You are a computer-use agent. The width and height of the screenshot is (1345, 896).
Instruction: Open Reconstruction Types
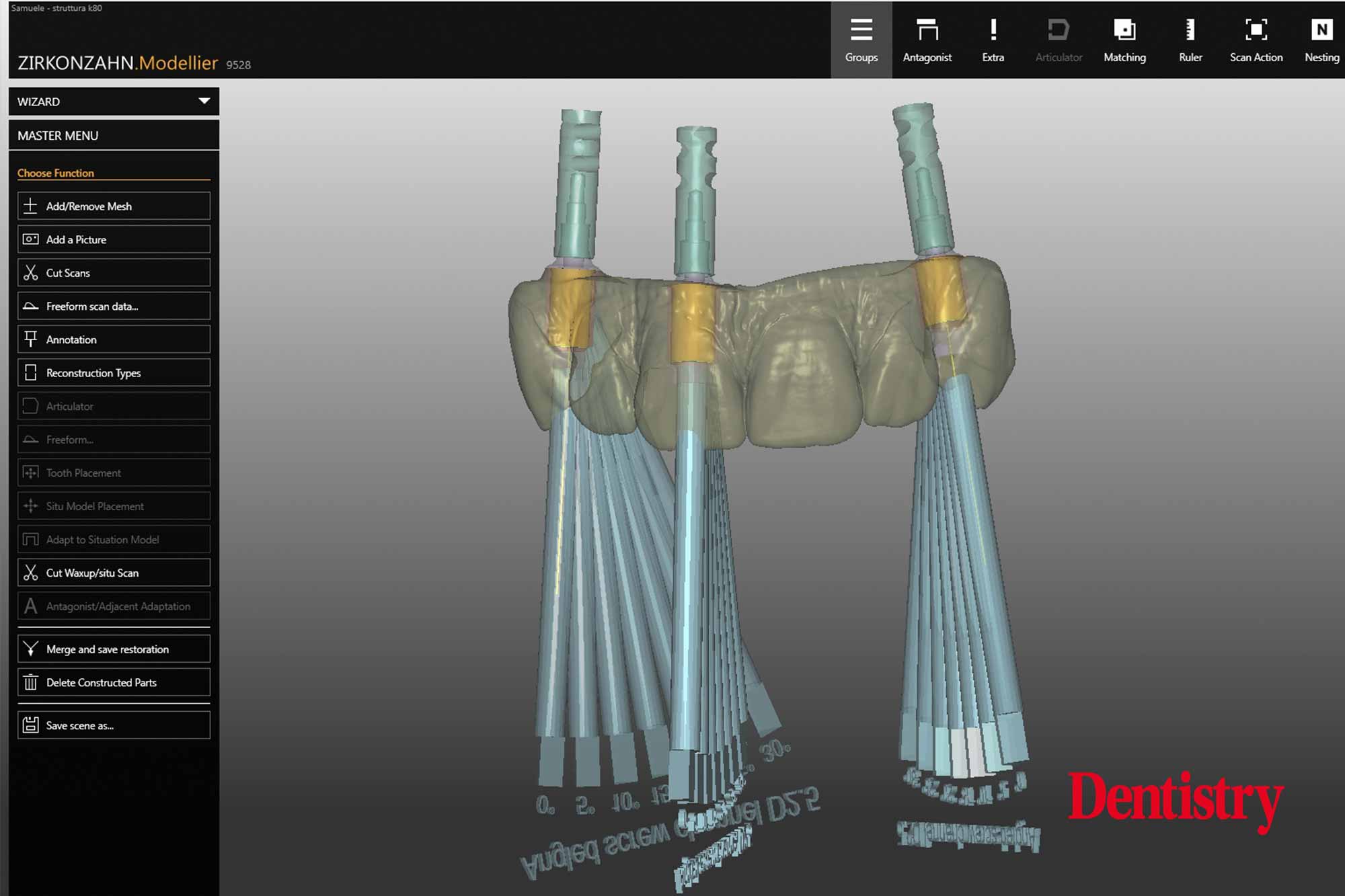(114, 372)
